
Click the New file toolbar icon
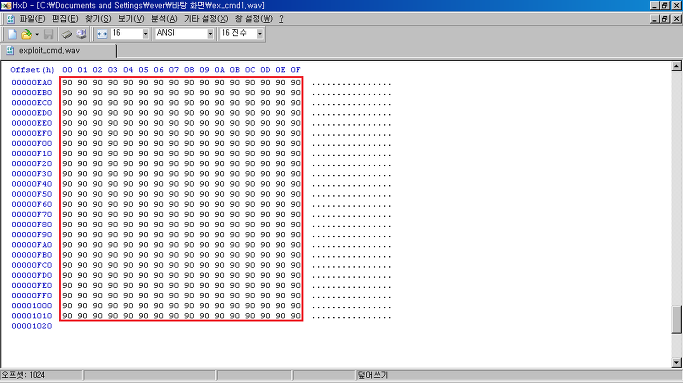(13, 34)
